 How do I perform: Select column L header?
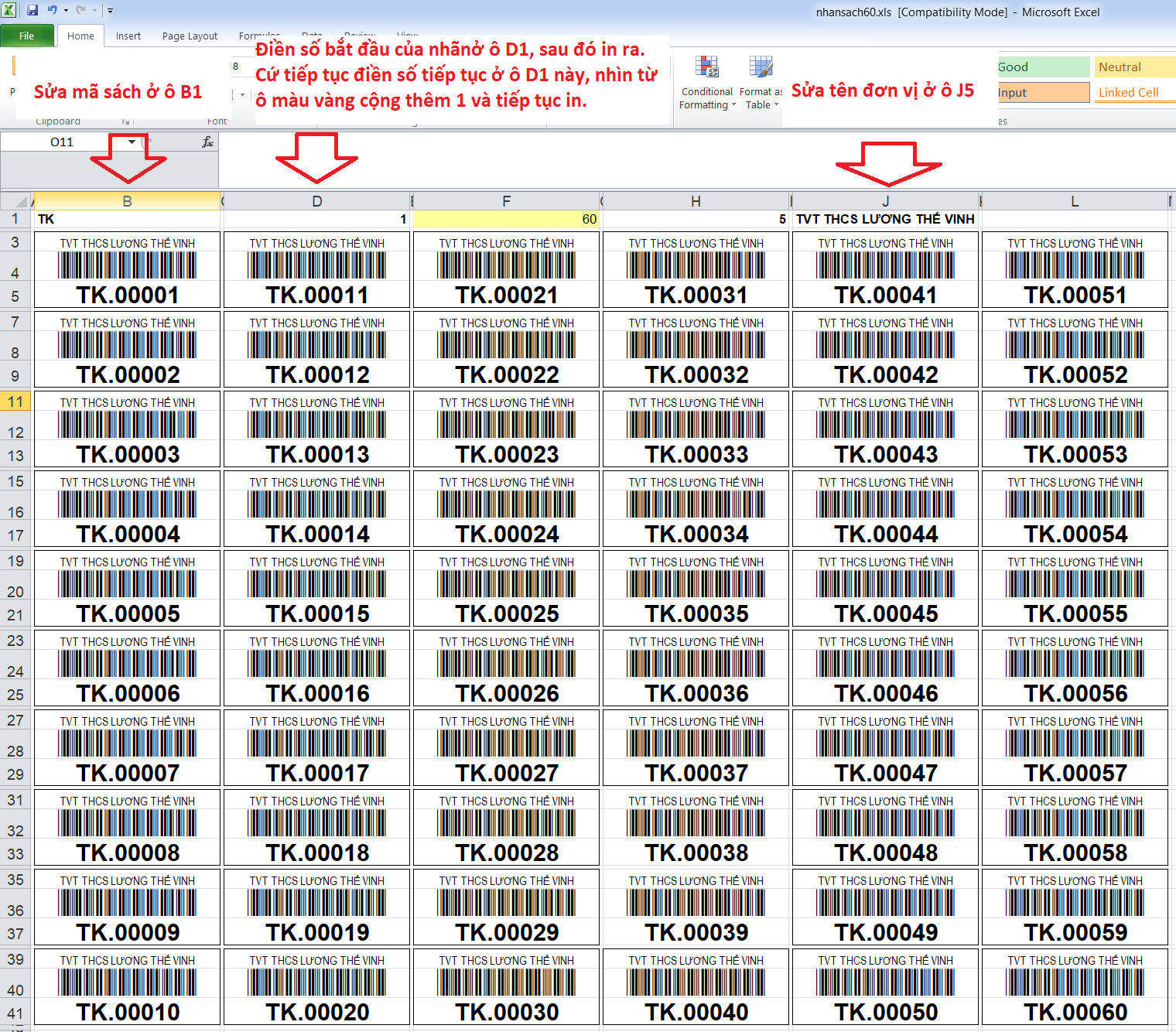coord(1075,201)
